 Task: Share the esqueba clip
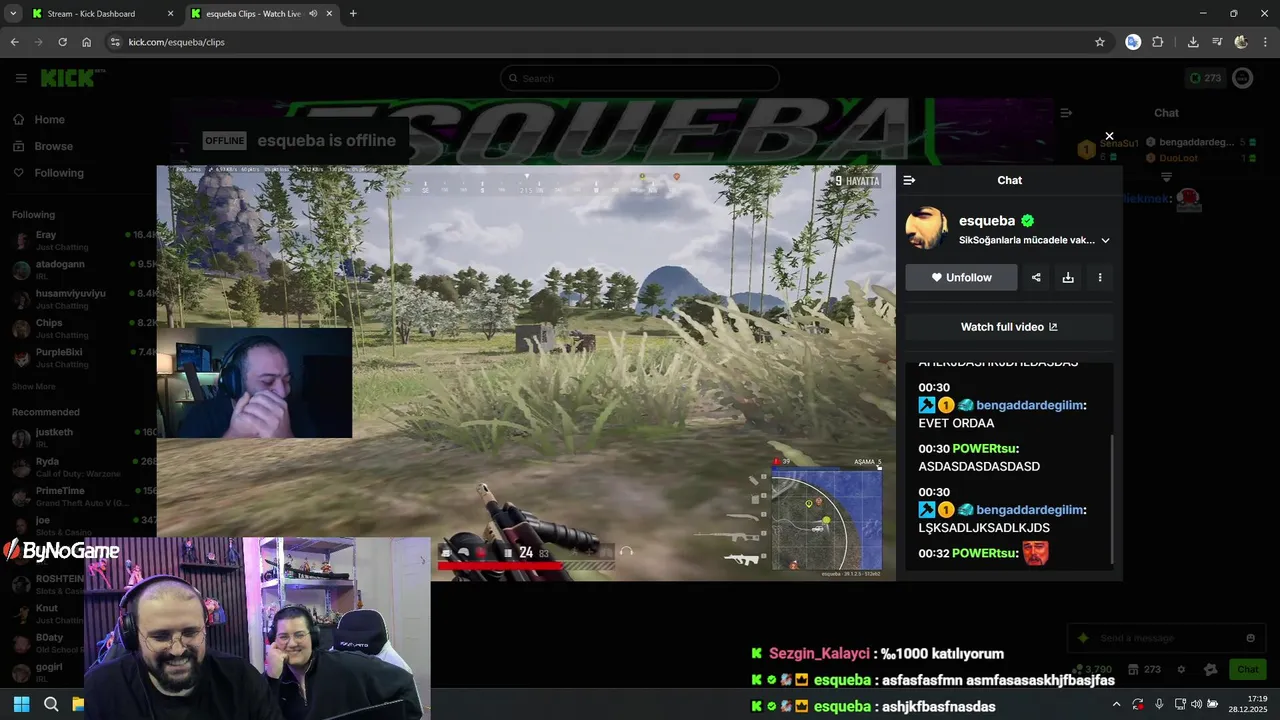(1036, 277)
